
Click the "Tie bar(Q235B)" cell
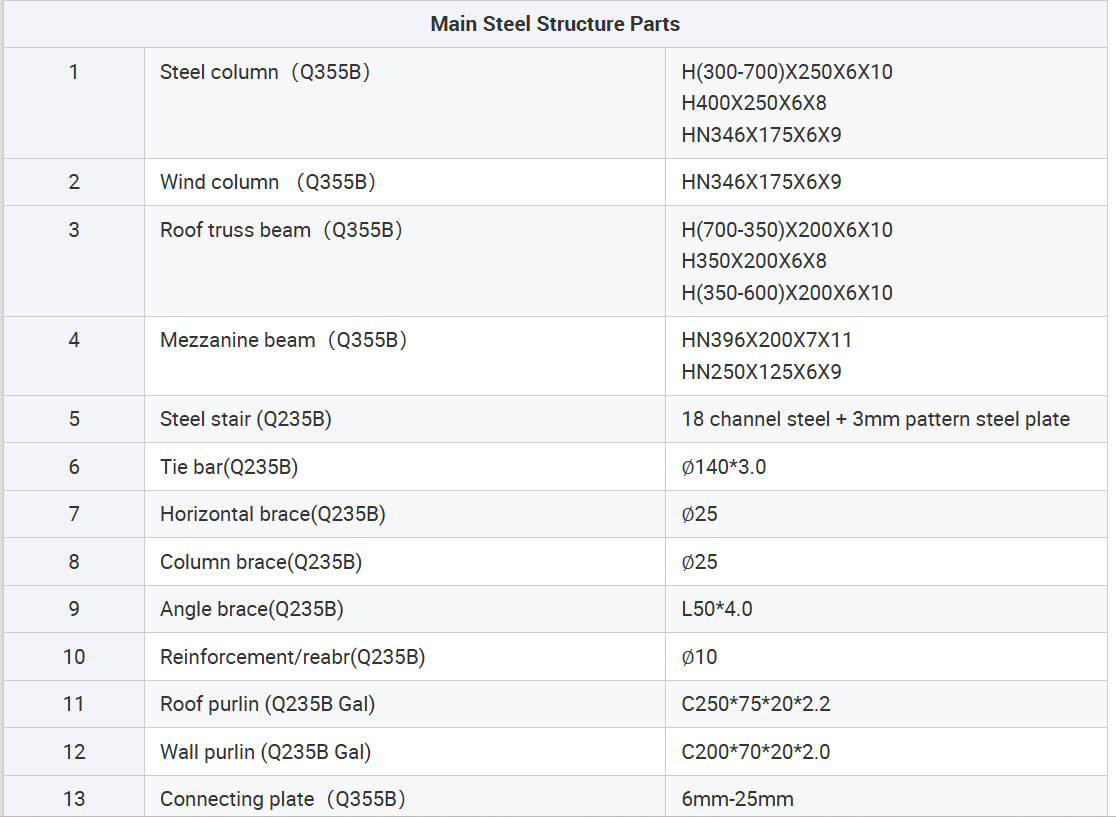tap(229, 467)
